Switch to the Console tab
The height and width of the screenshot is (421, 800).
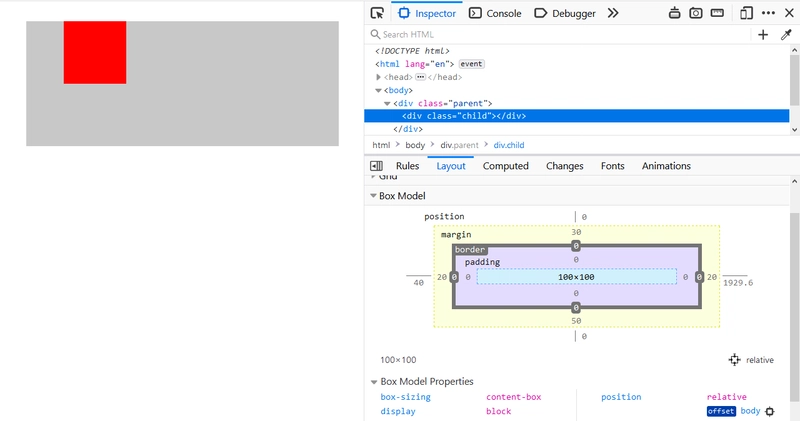tap(495, 13)
